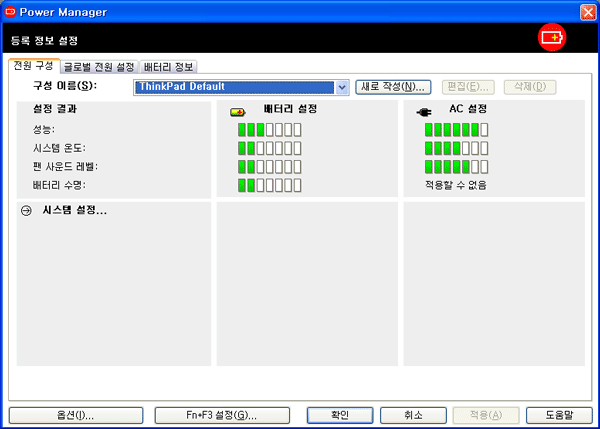Click the AC 설정 heading
The height and width of the screenshot is (429, 600).
pyautogui.click(x=468, y=109)
